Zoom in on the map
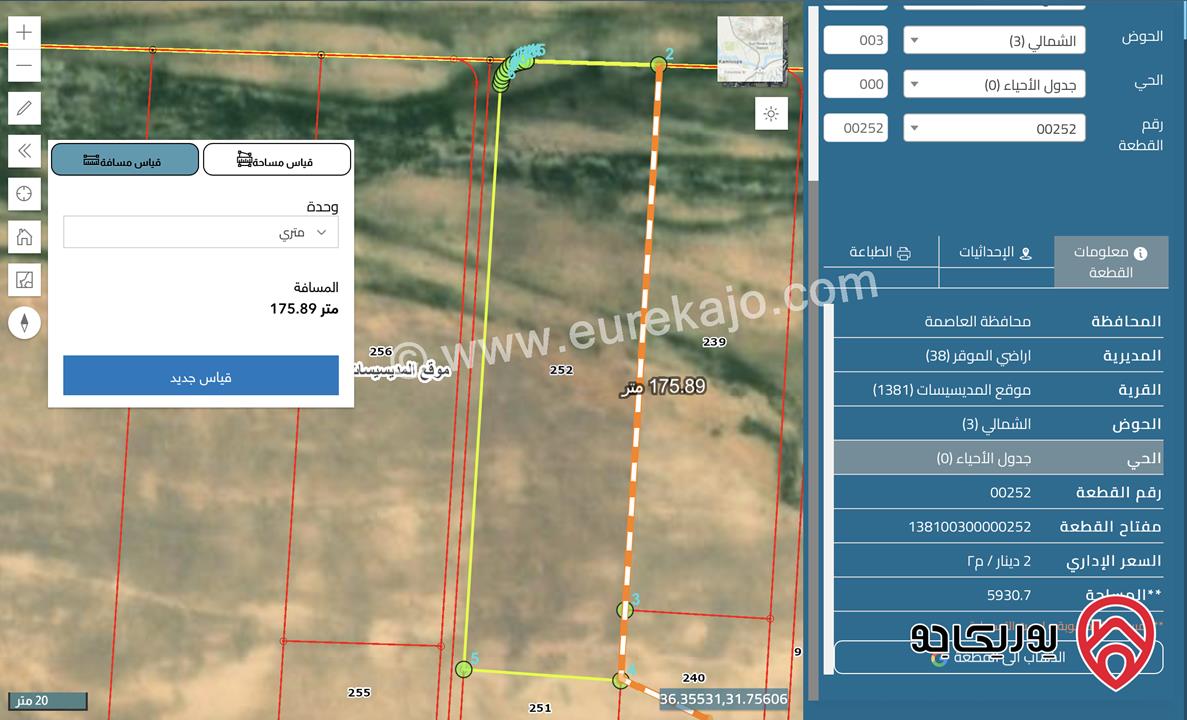Viewport: 1187px width, 720px height. (x=25, y=32)
